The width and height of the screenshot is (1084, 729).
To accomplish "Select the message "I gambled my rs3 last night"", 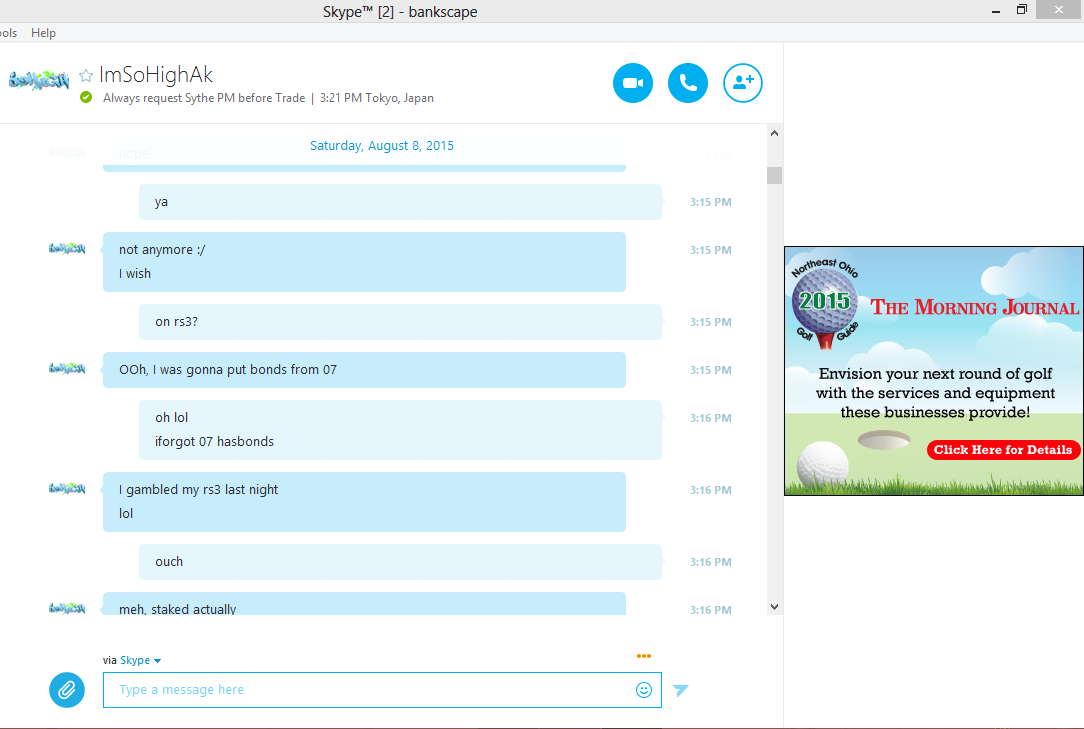I will tap(198, 490).
